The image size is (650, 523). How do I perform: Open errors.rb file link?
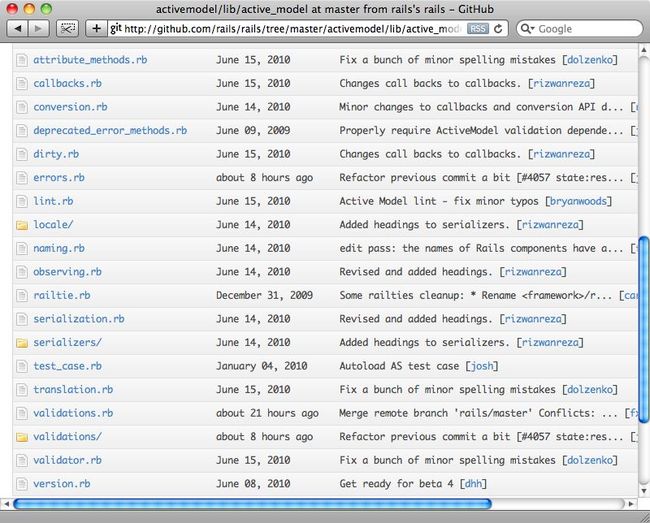[59, 178]
